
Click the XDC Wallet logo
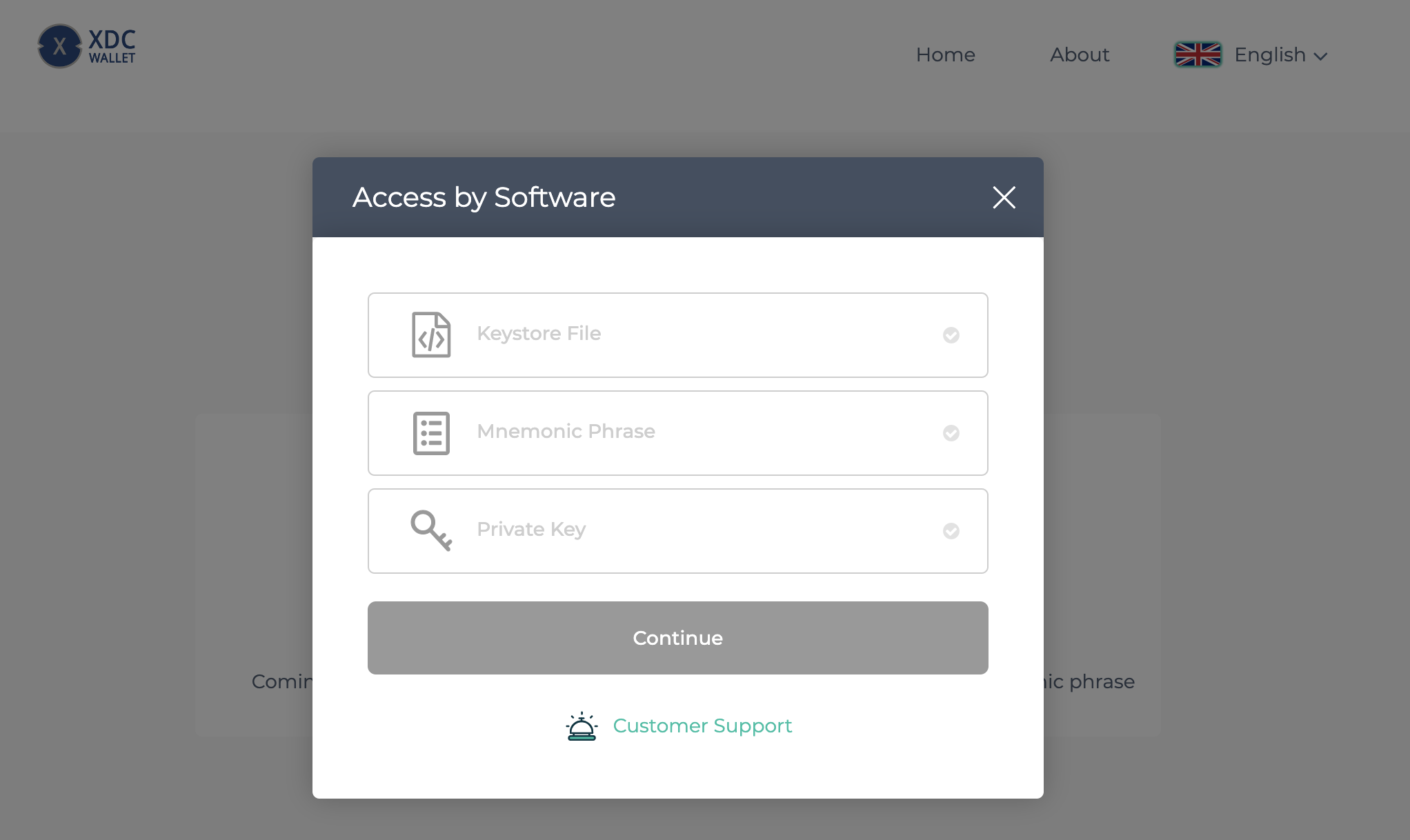(87, 46)
